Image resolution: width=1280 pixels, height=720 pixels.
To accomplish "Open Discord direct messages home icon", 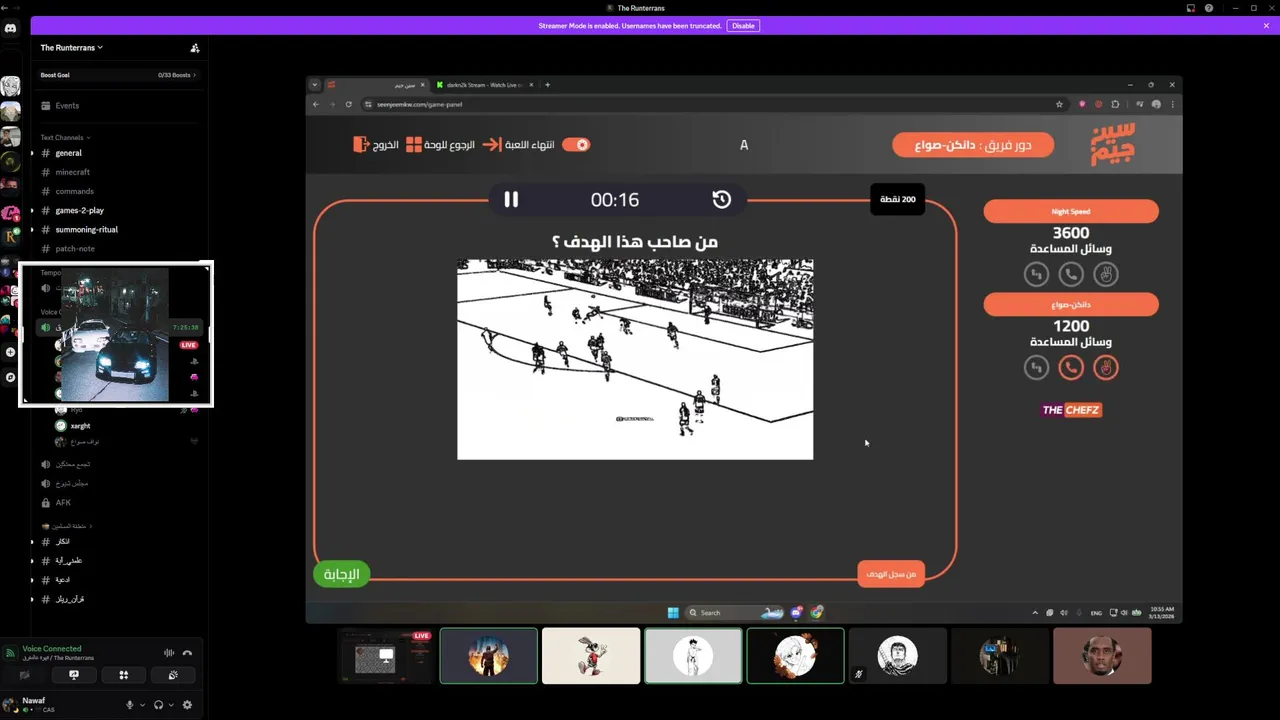I will [x=10, y=29].
